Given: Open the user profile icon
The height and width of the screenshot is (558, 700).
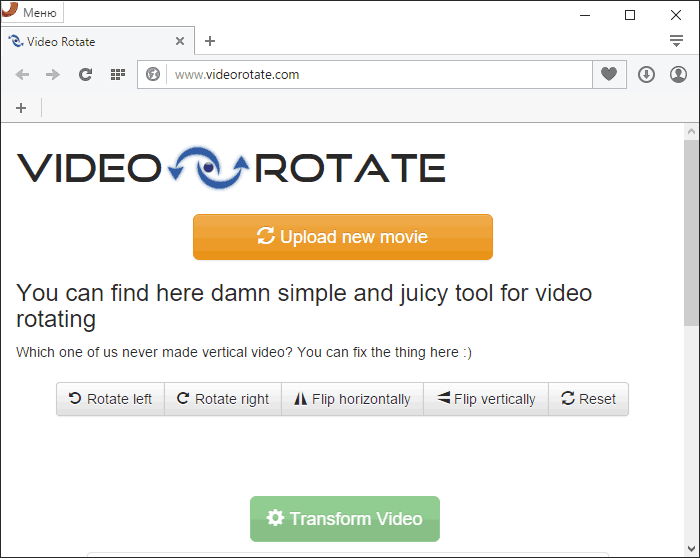Looking at the screenshot, I should pos(678,75).
